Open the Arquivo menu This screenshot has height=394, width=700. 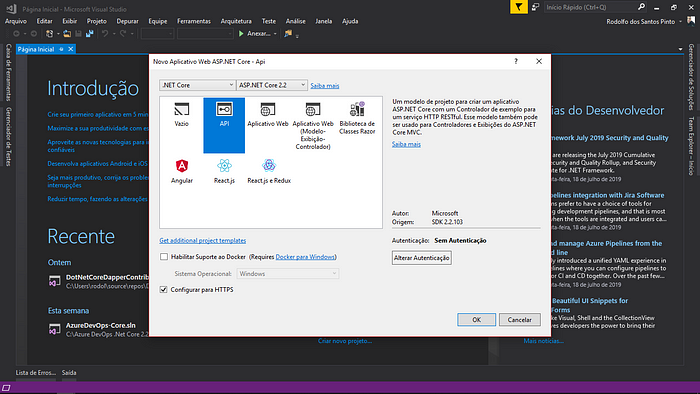coord(16,21)
